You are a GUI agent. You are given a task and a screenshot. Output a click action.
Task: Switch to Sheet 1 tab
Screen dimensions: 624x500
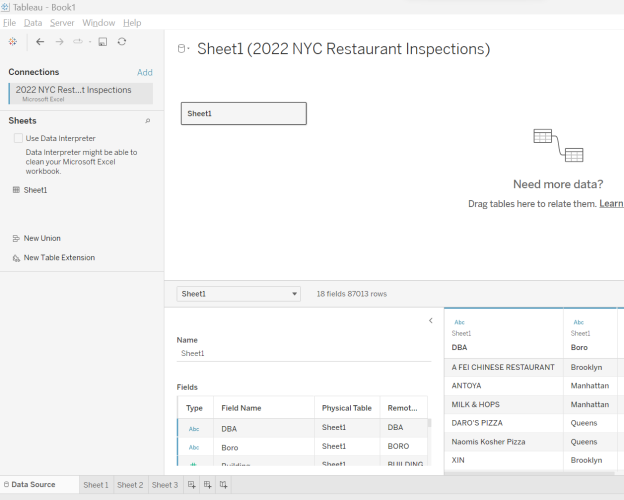pos(96,485)
